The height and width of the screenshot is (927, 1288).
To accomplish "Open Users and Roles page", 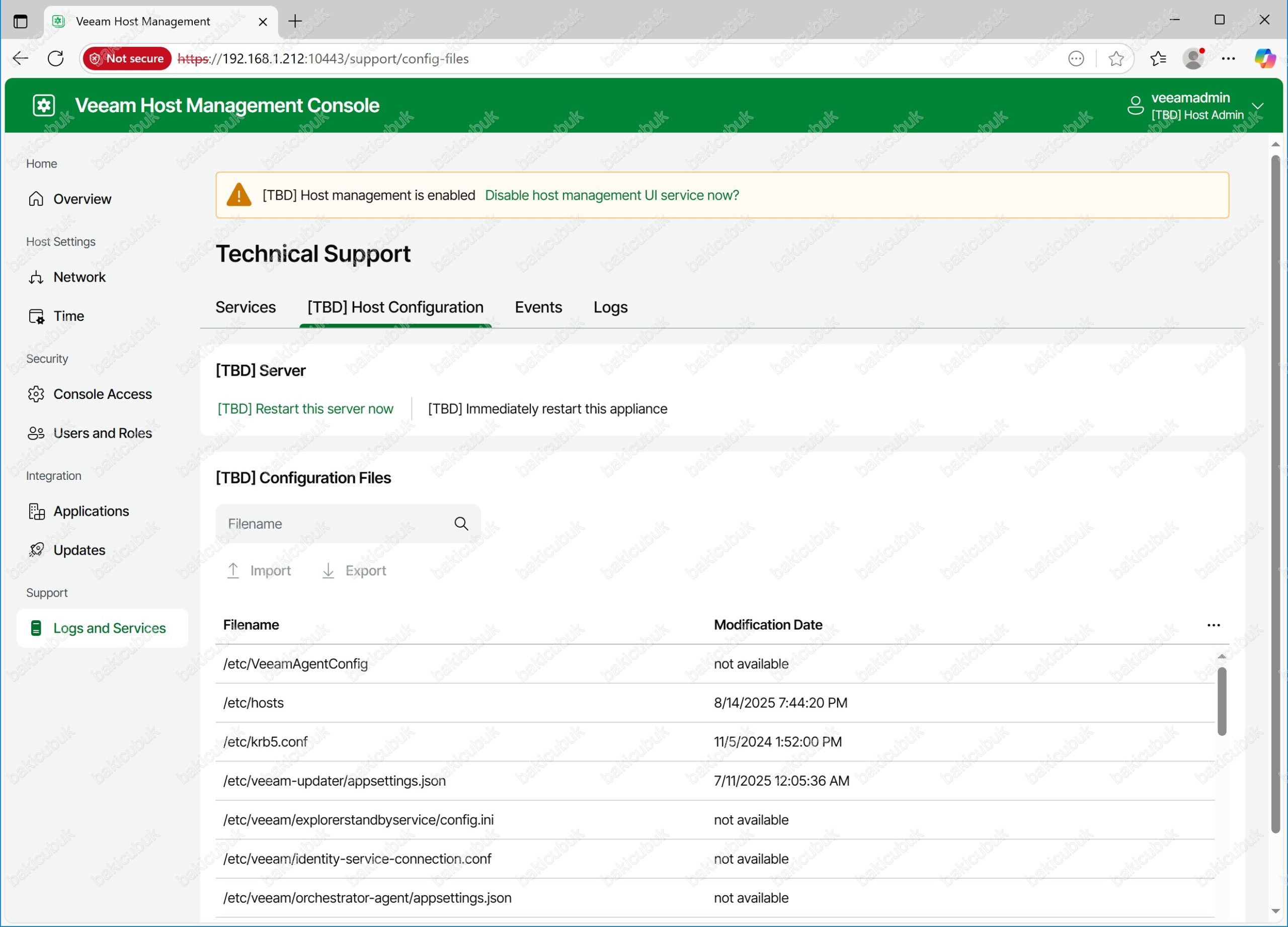I will (103, 433).
